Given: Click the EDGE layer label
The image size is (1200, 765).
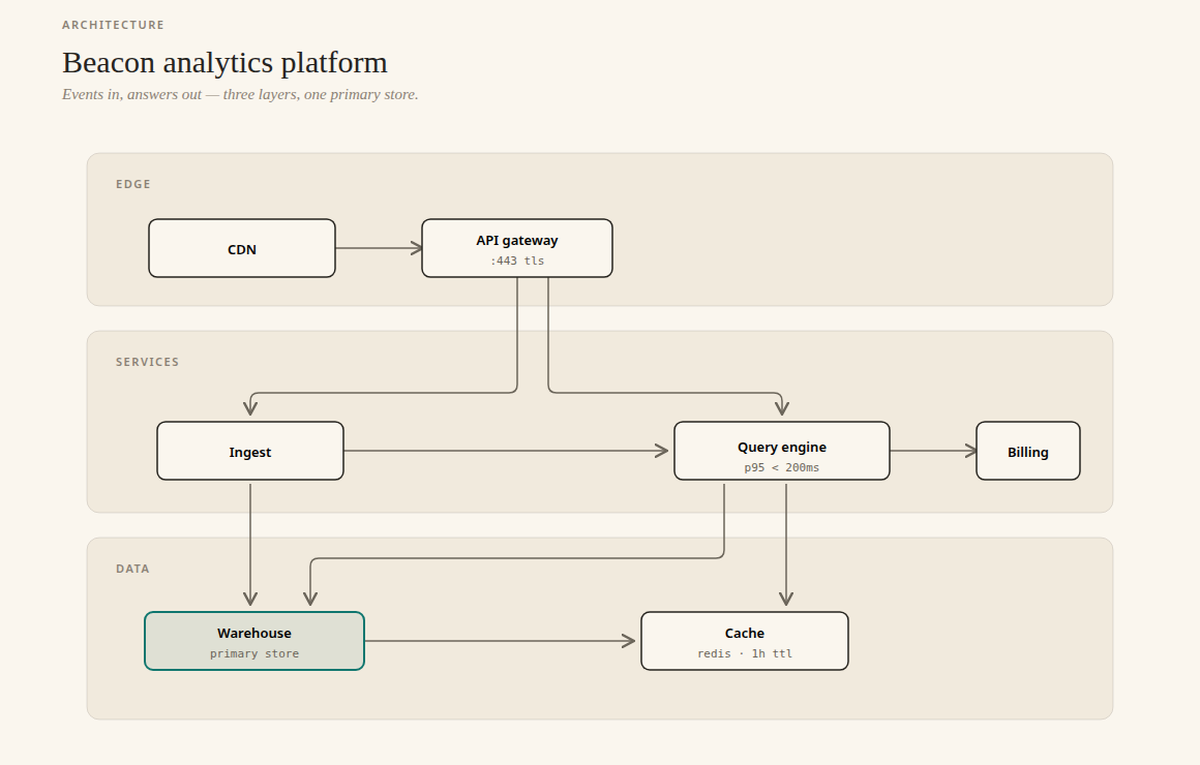Looking at the screenshot, I should point(133,184).
